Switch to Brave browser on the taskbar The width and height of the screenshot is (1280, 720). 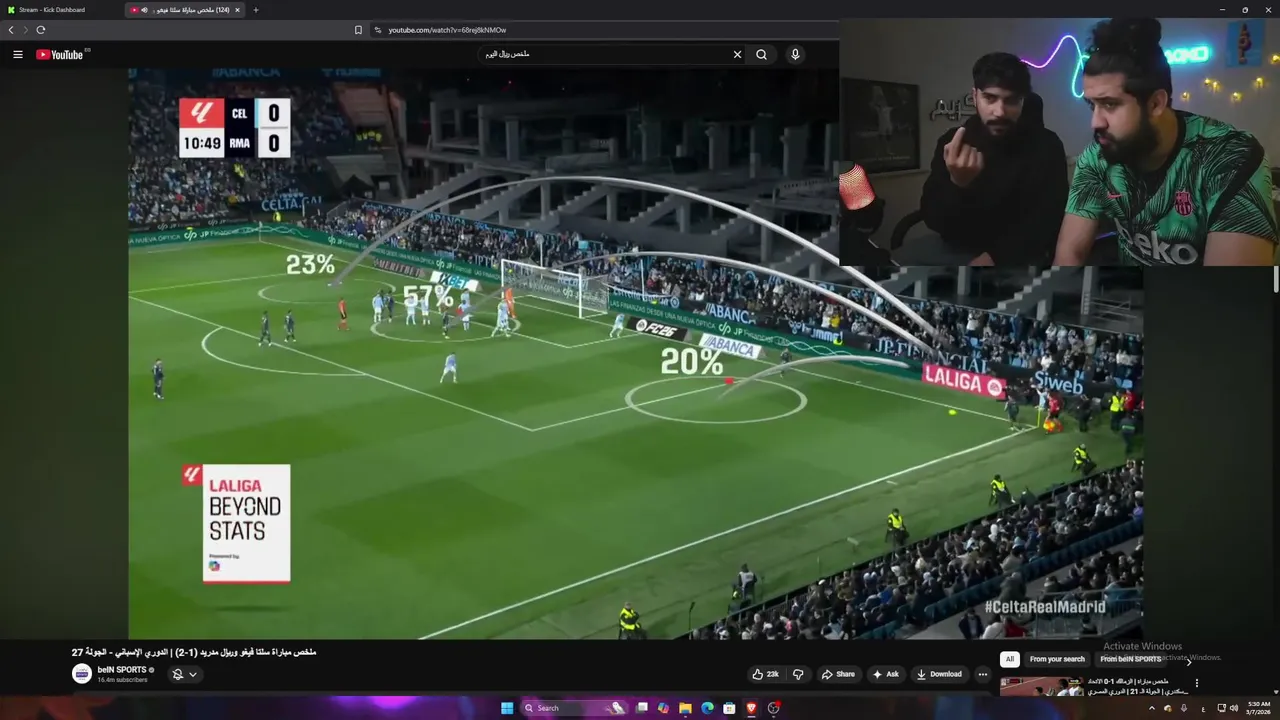pyautogui.click(x=751, y=708)
